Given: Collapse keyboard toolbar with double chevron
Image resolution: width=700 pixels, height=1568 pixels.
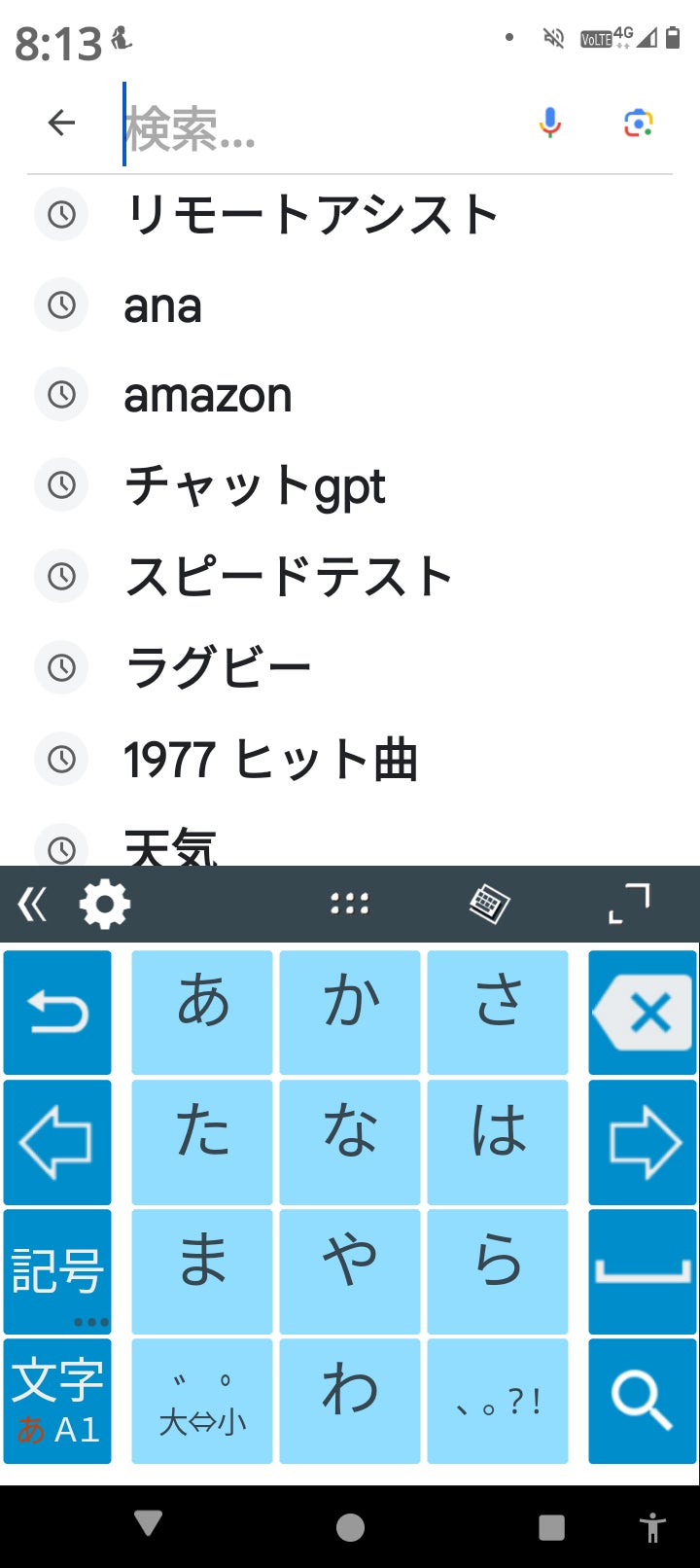Looking at the screenshot, I should pyautogui.click(x=32, y=905).
